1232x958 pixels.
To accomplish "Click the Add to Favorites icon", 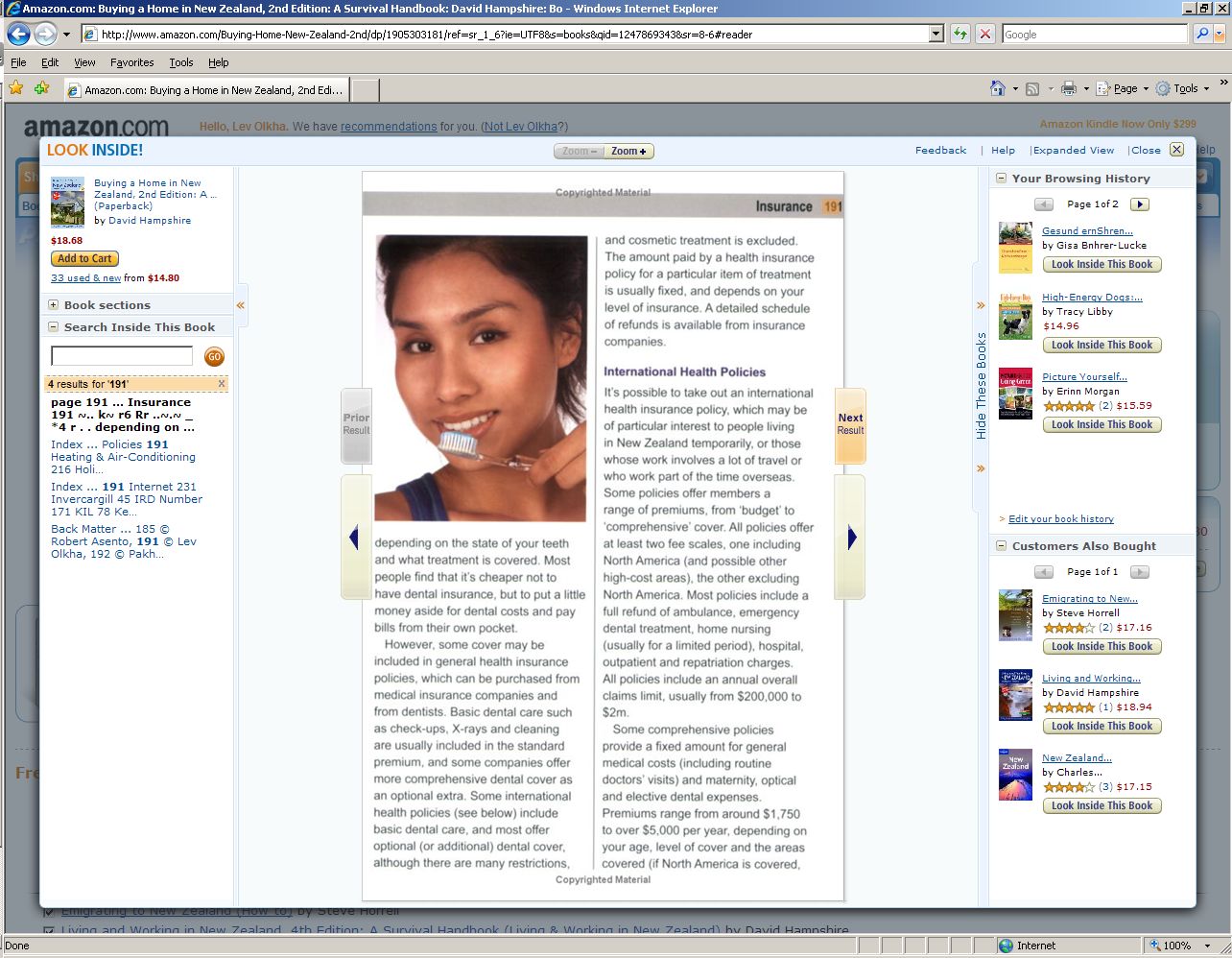I will [41, 88].
